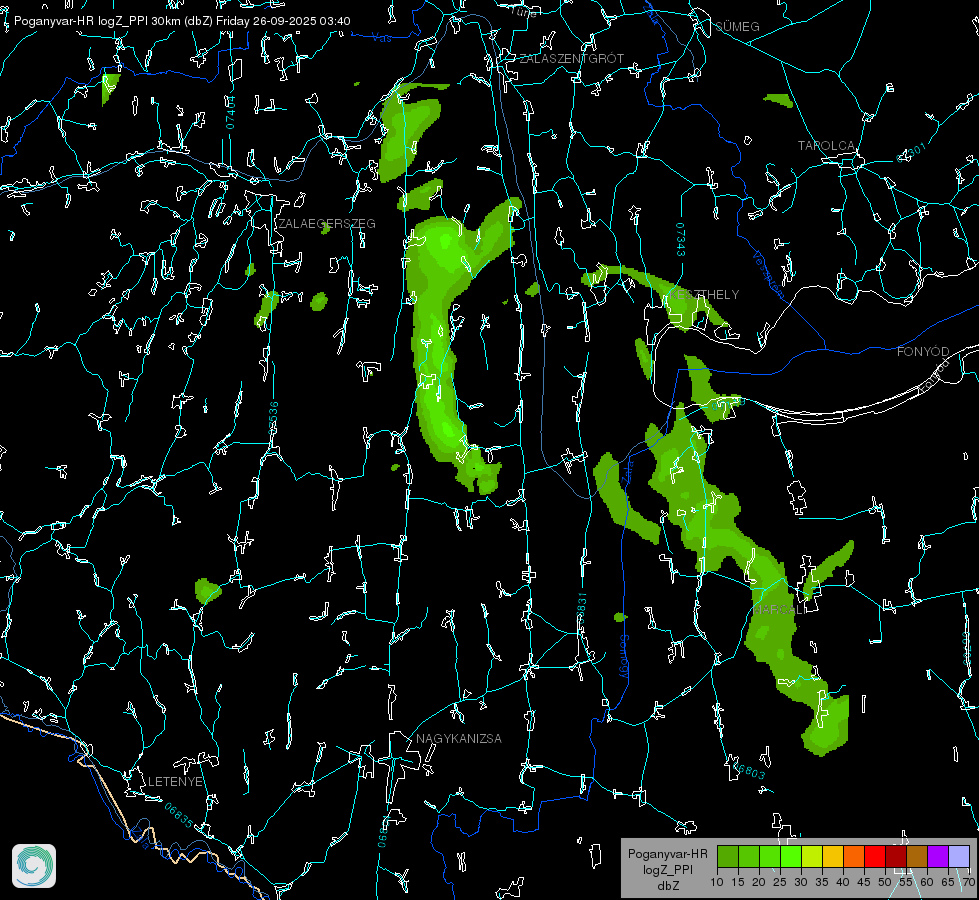The image size is (979, 900).
Task: Select the legend scale value 60
Action: [x=927, y=882]
